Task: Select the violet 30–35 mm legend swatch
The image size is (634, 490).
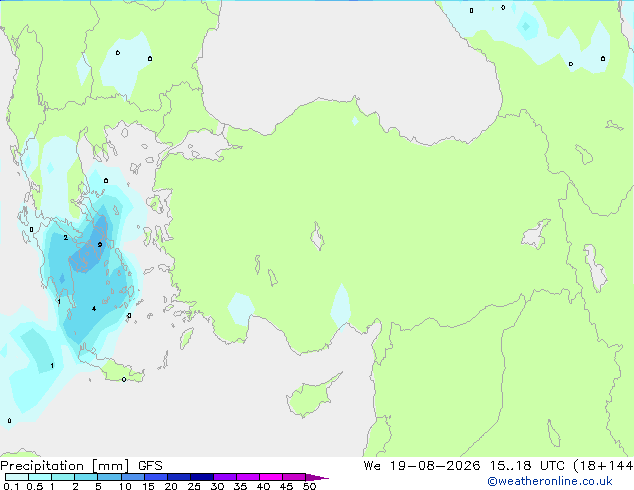Action: click(225, 477)
